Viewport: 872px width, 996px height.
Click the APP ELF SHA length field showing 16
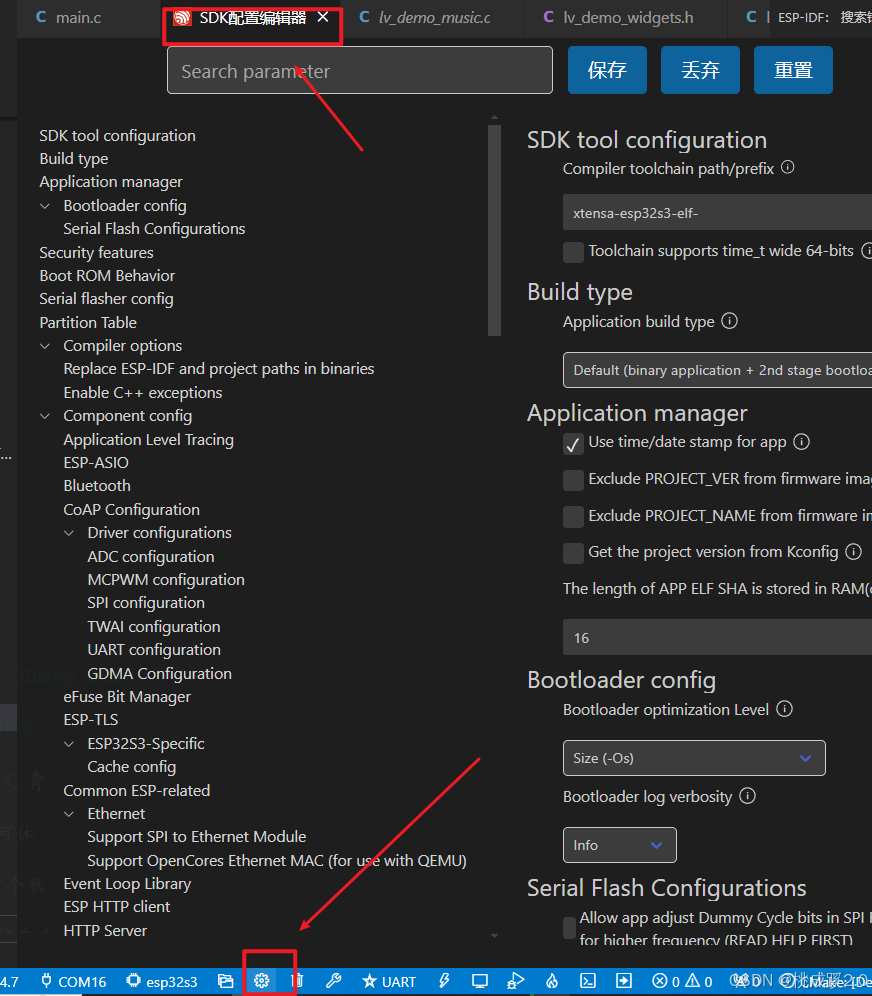pyautogui.click(x=718, y=637)
